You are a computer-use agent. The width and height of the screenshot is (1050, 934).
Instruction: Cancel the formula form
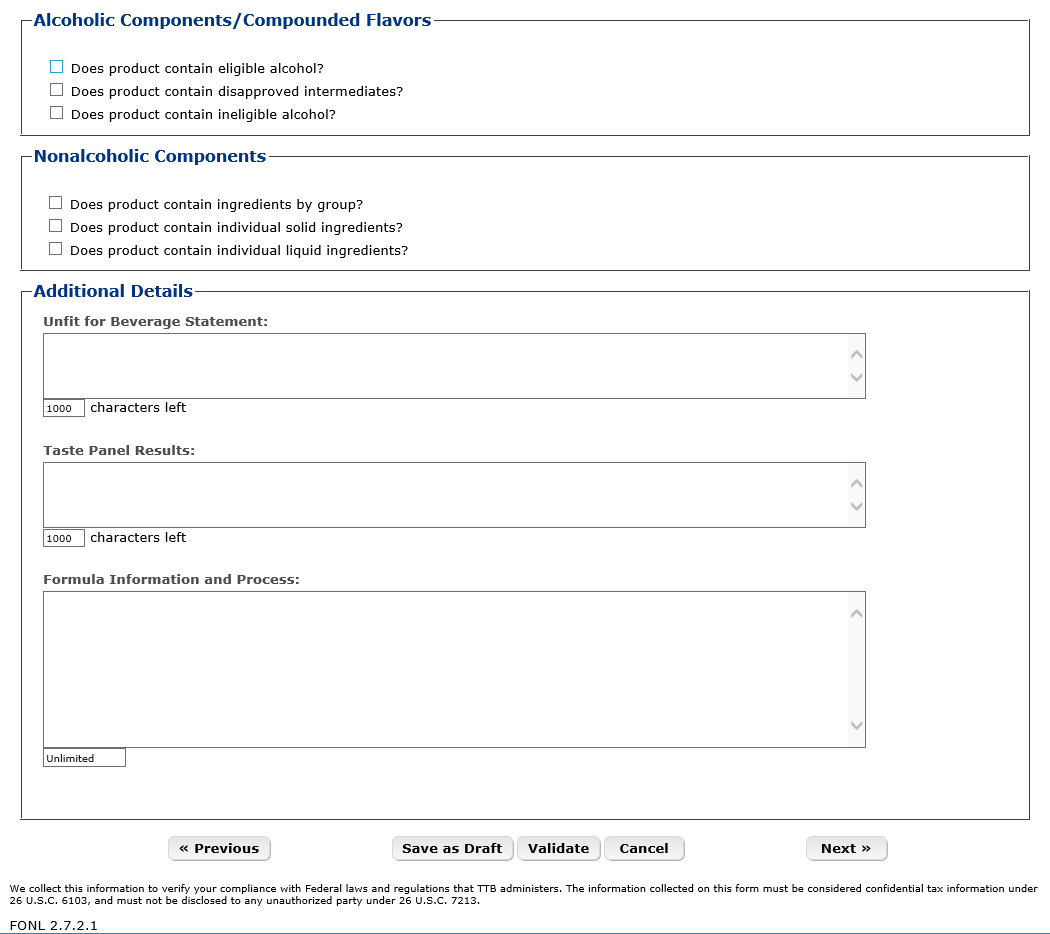(643, 848)
